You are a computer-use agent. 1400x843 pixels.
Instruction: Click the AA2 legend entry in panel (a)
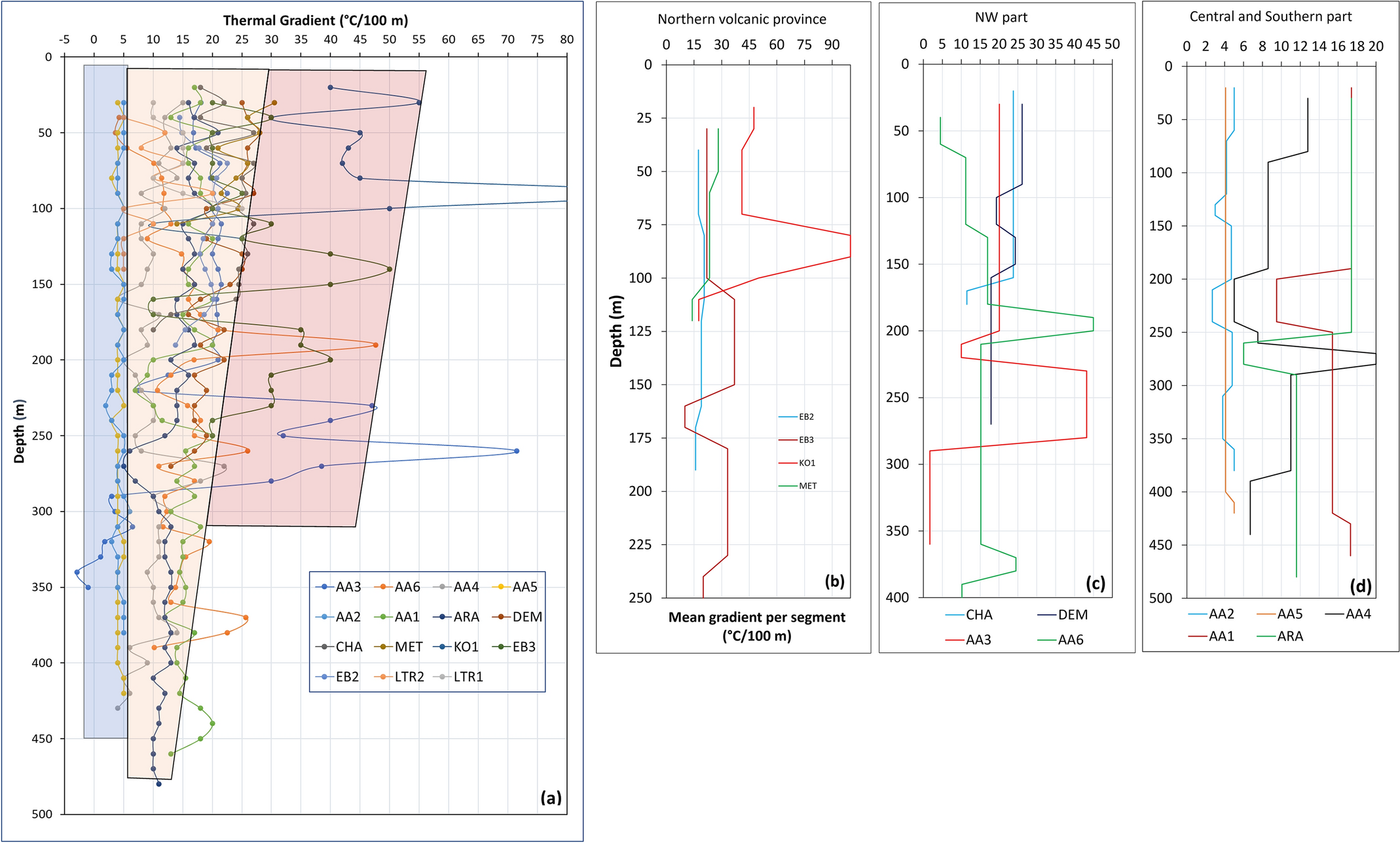pos(338,617)
